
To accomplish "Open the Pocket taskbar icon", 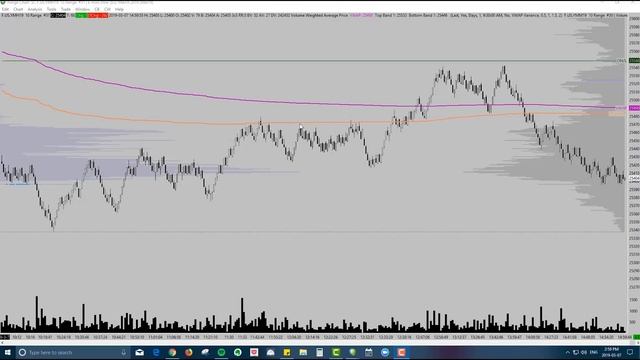I will (x=254, y=352).
